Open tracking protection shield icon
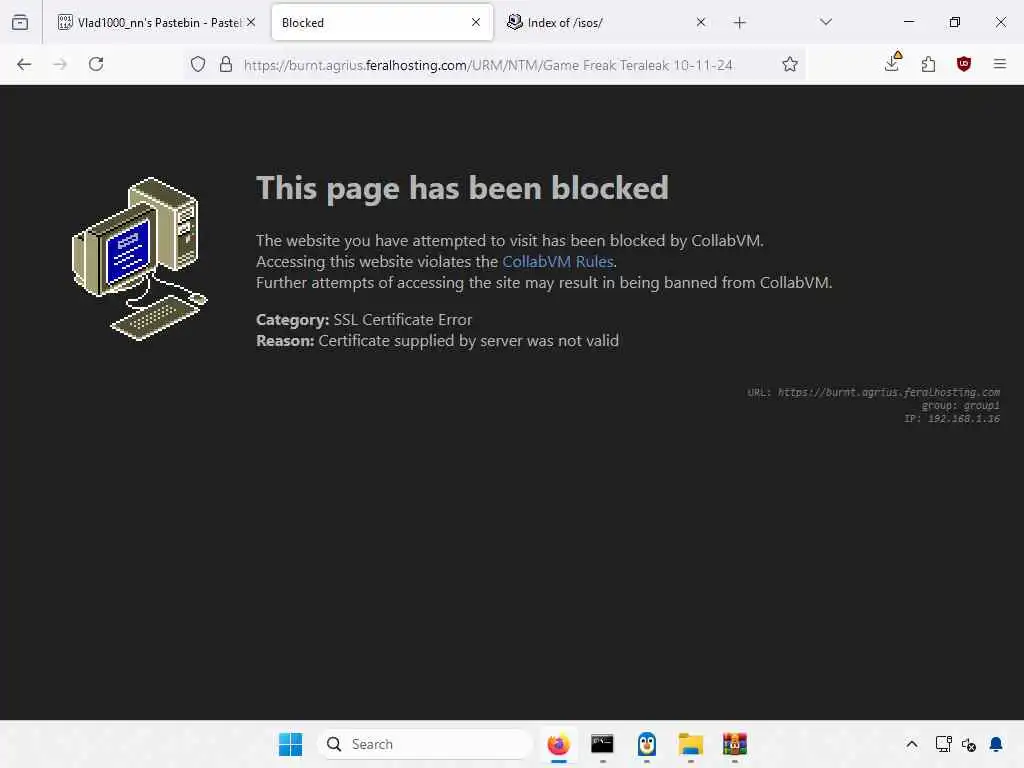 coord(198,64)
